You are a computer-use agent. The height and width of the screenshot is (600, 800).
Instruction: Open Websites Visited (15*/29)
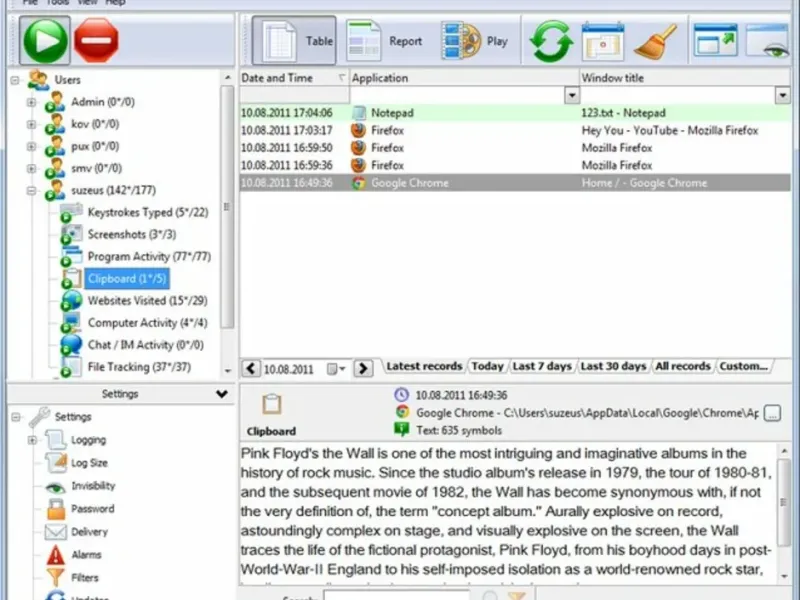point(147,301)
